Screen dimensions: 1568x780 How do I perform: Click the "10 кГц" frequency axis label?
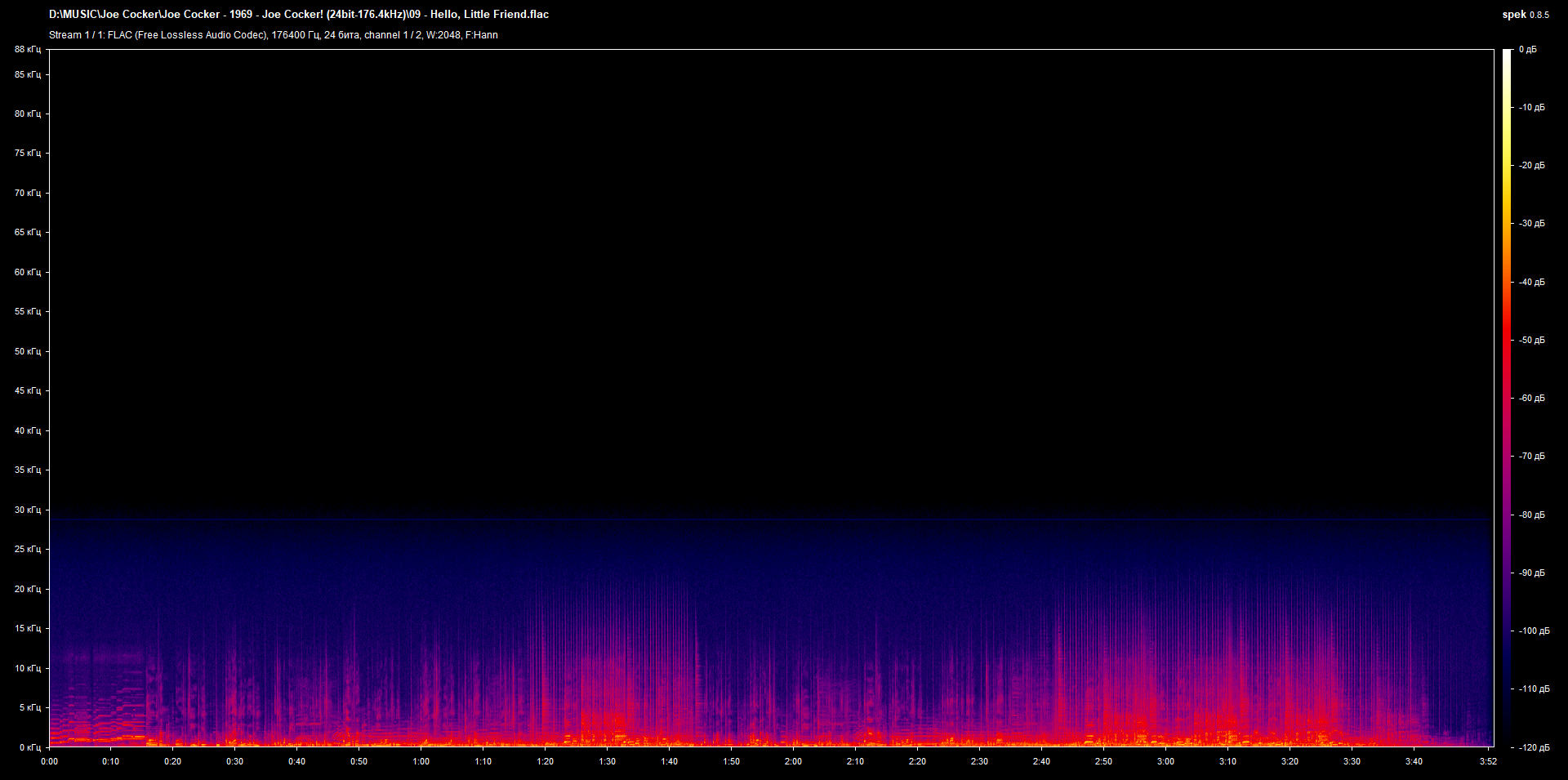28,668
